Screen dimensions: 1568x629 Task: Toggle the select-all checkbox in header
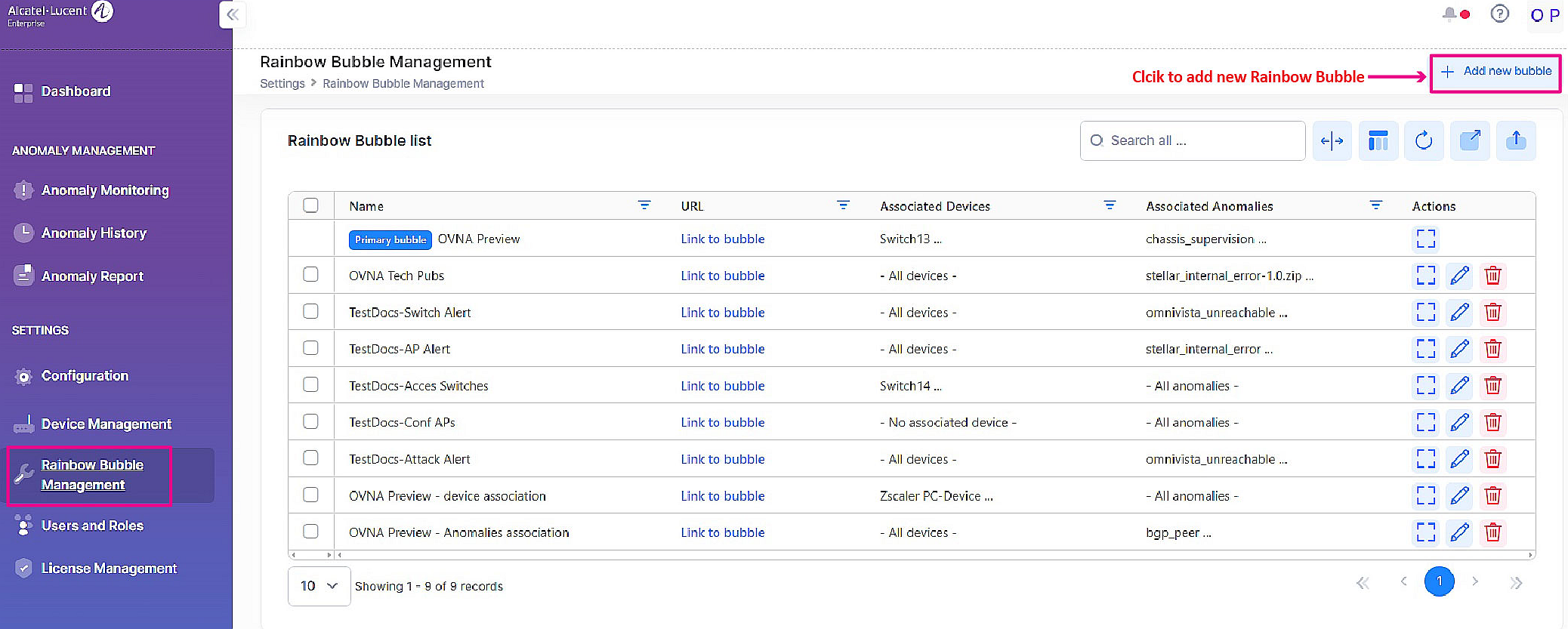pyautogui.click(x=310, y=205)
